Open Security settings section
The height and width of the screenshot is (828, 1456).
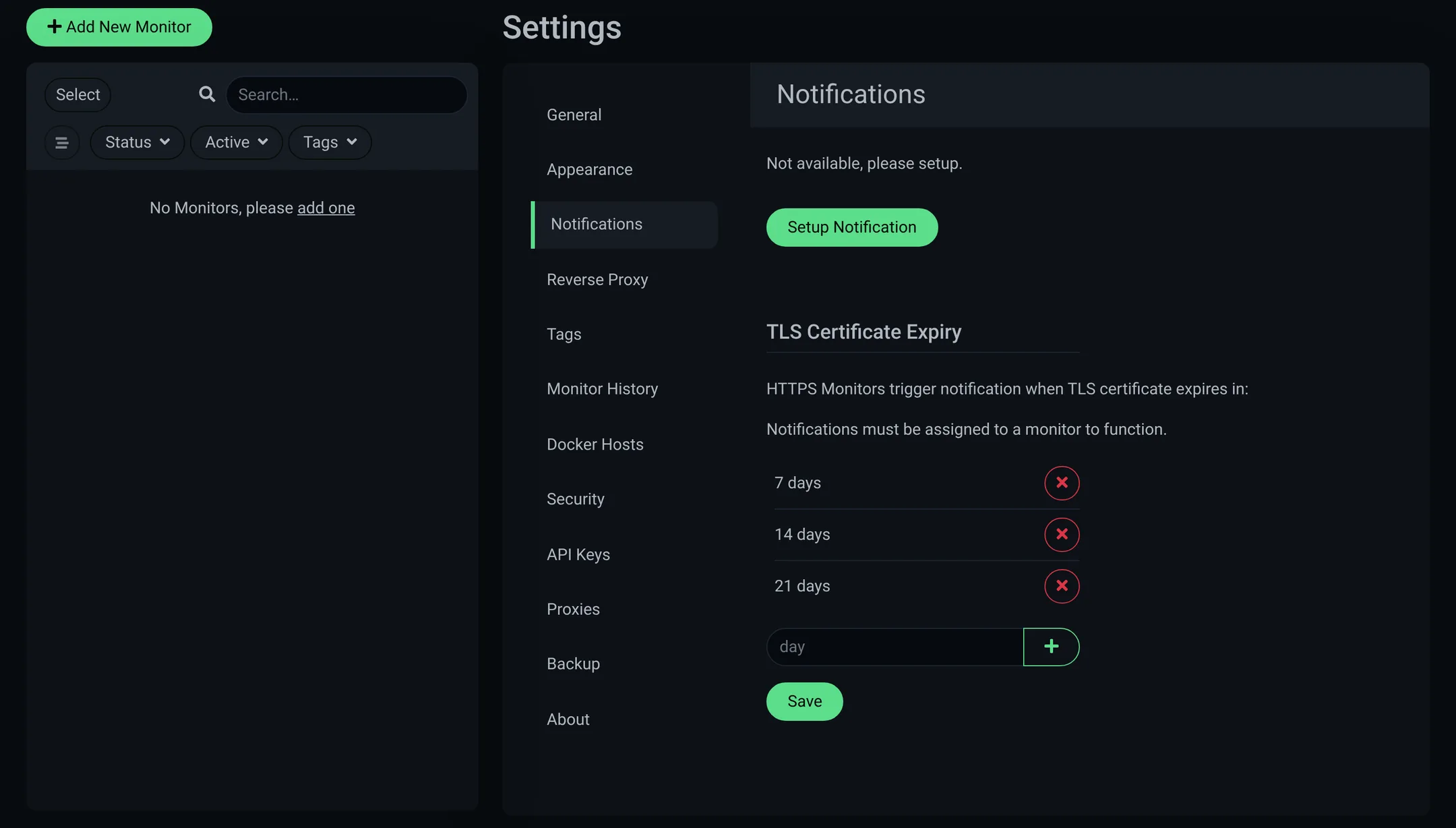pos(624,499)
